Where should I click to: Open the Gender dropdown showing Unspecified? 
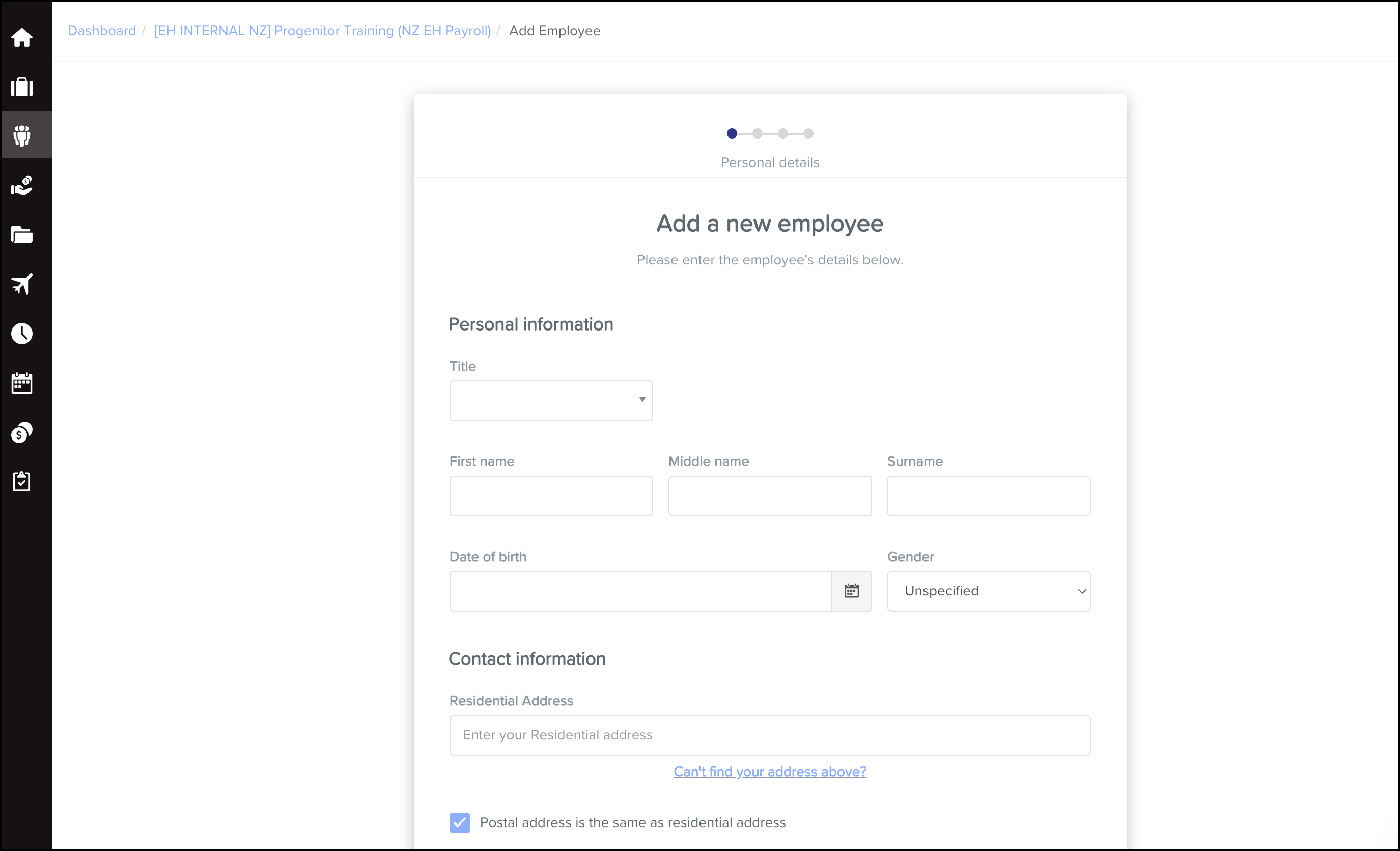[x=988, y=591]
